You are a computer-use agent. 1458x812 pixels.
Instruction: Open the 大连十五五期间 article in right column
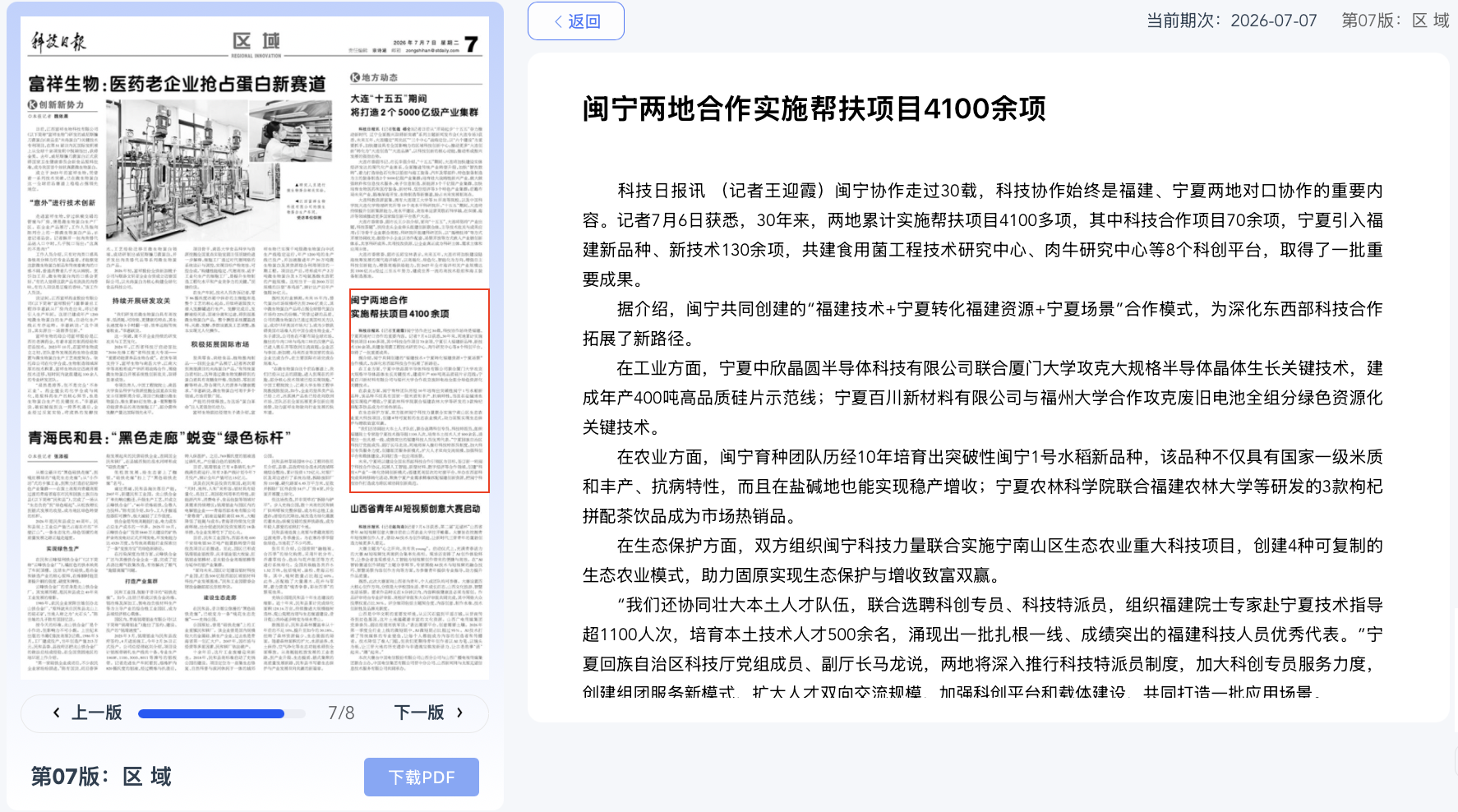point(415,105)
